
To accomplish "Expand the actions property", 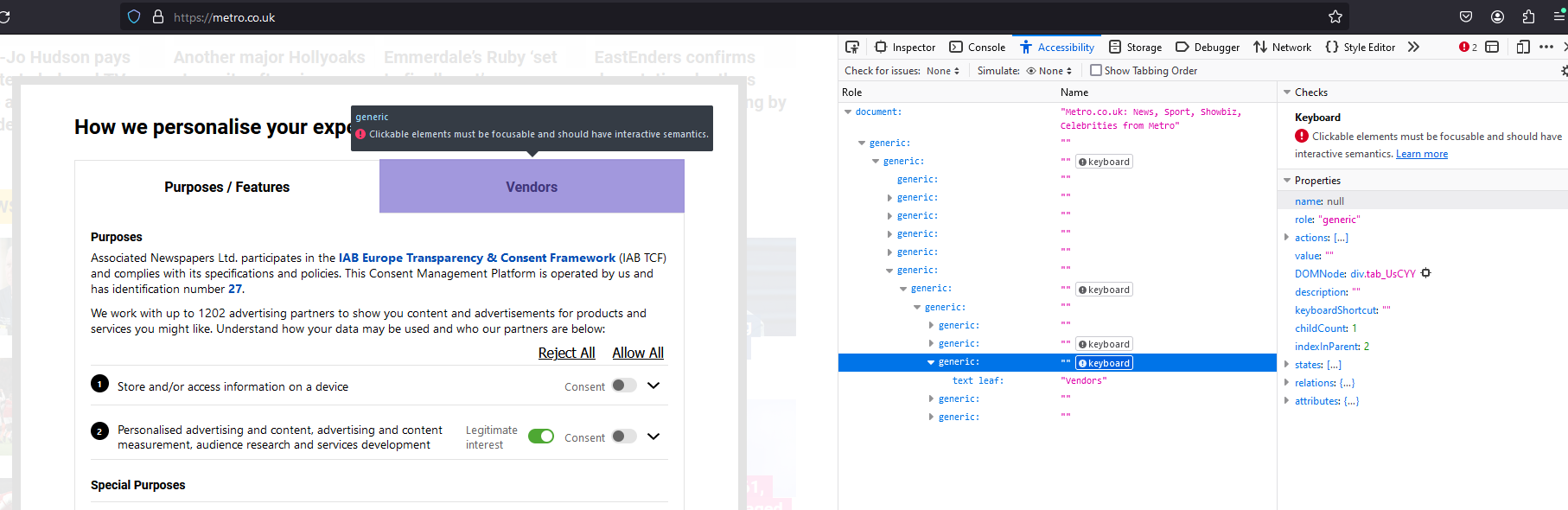I will point(1286,238).
